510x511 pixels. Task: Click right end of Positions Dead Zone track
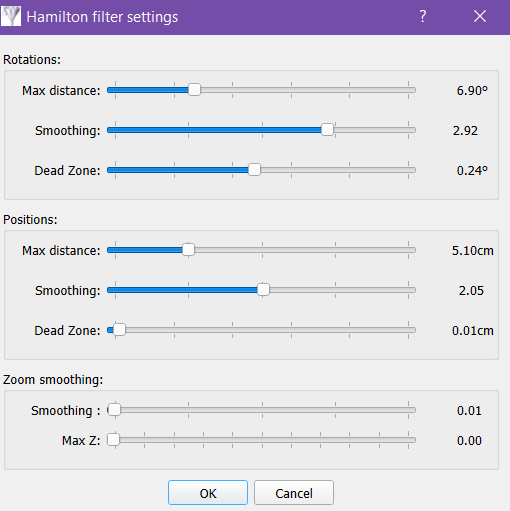point(413,330)
